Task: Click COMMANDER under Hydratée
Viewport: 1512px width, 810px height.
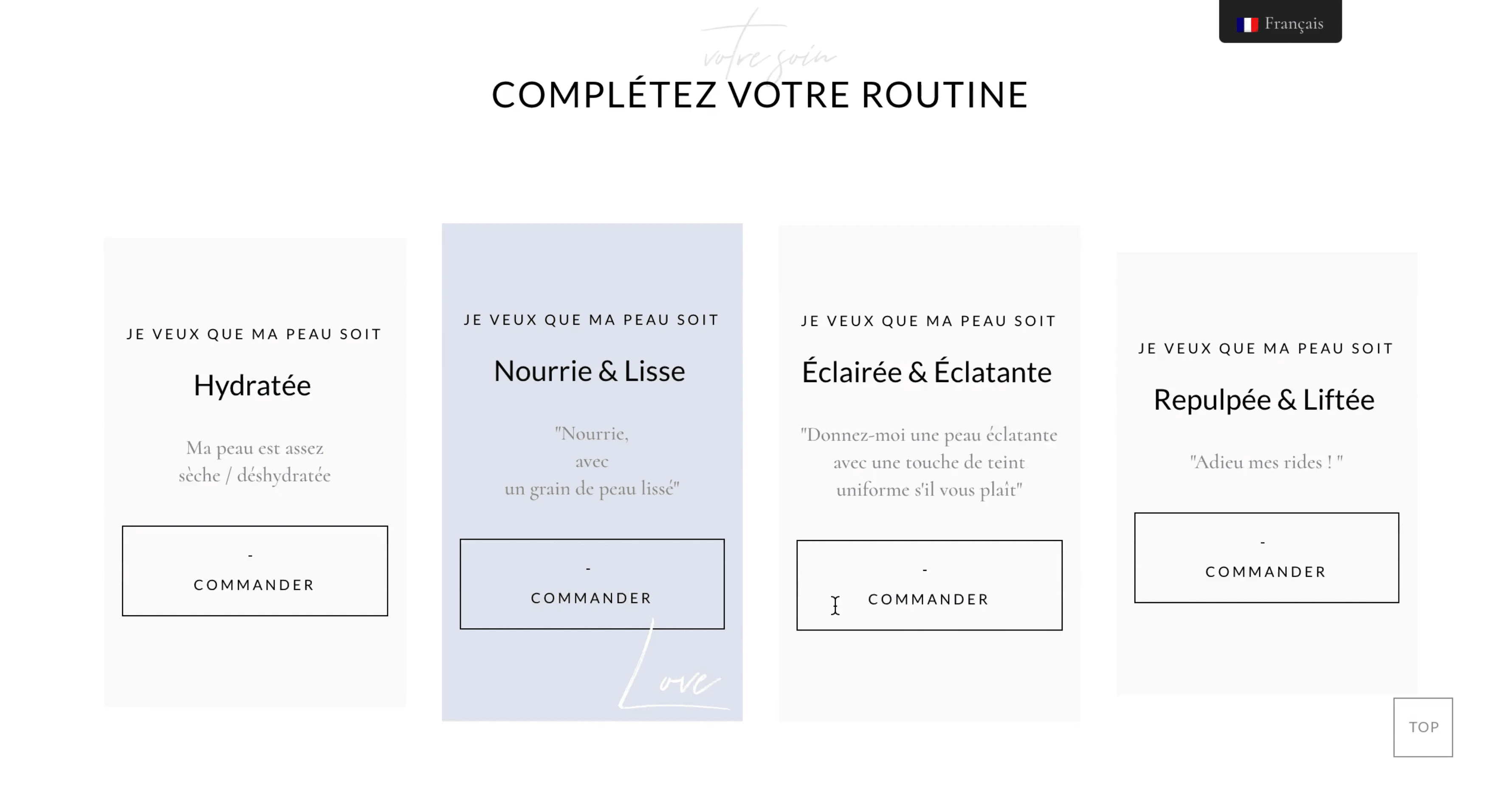Action: 255,571
